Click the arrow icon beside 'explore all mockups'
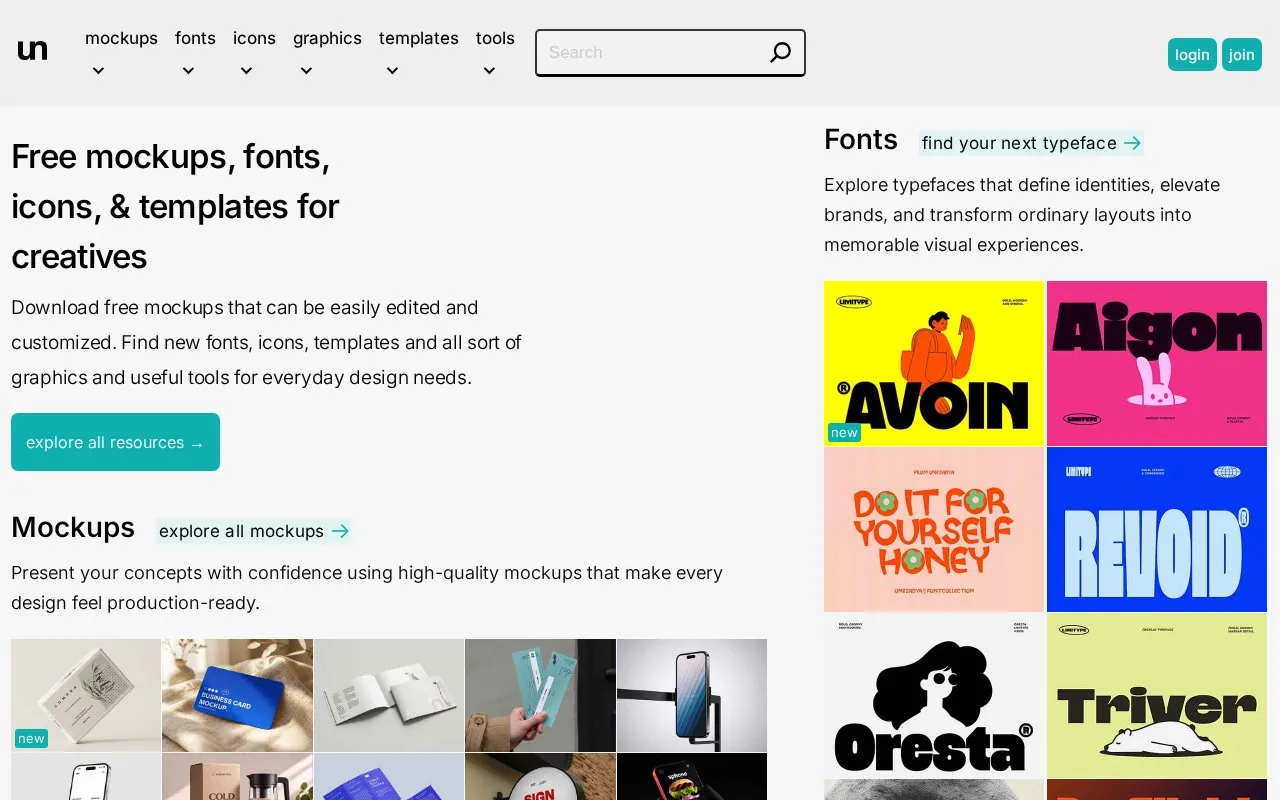This screenshot has height=800, width=1280. (340, 531)
